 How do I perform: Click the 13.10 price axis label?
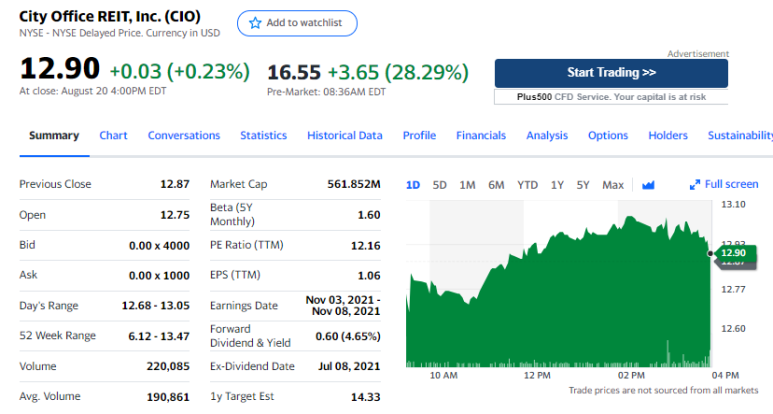click(733, 205)
